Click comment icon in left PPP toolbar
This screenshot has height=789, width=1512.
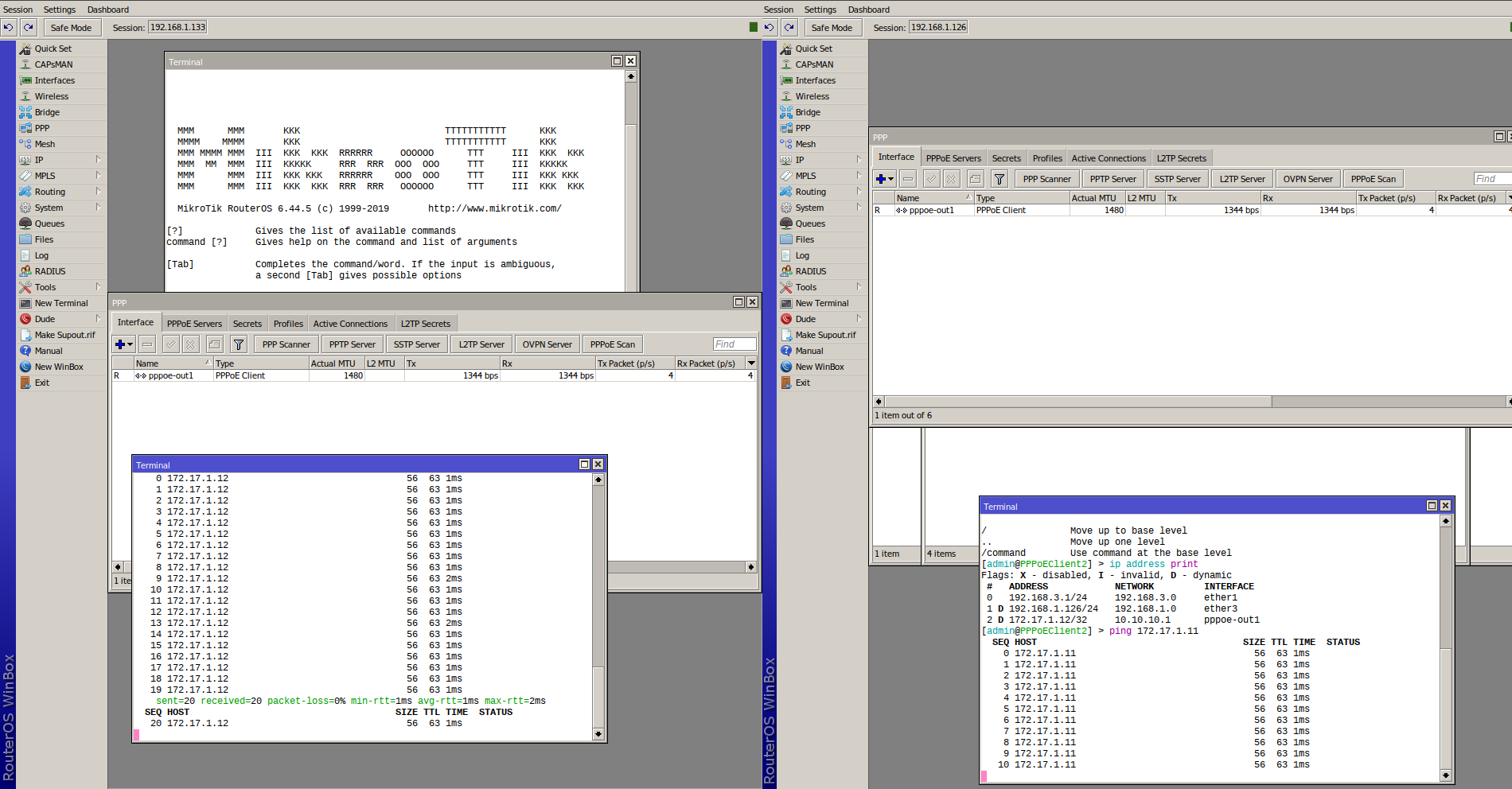[214, 344]
